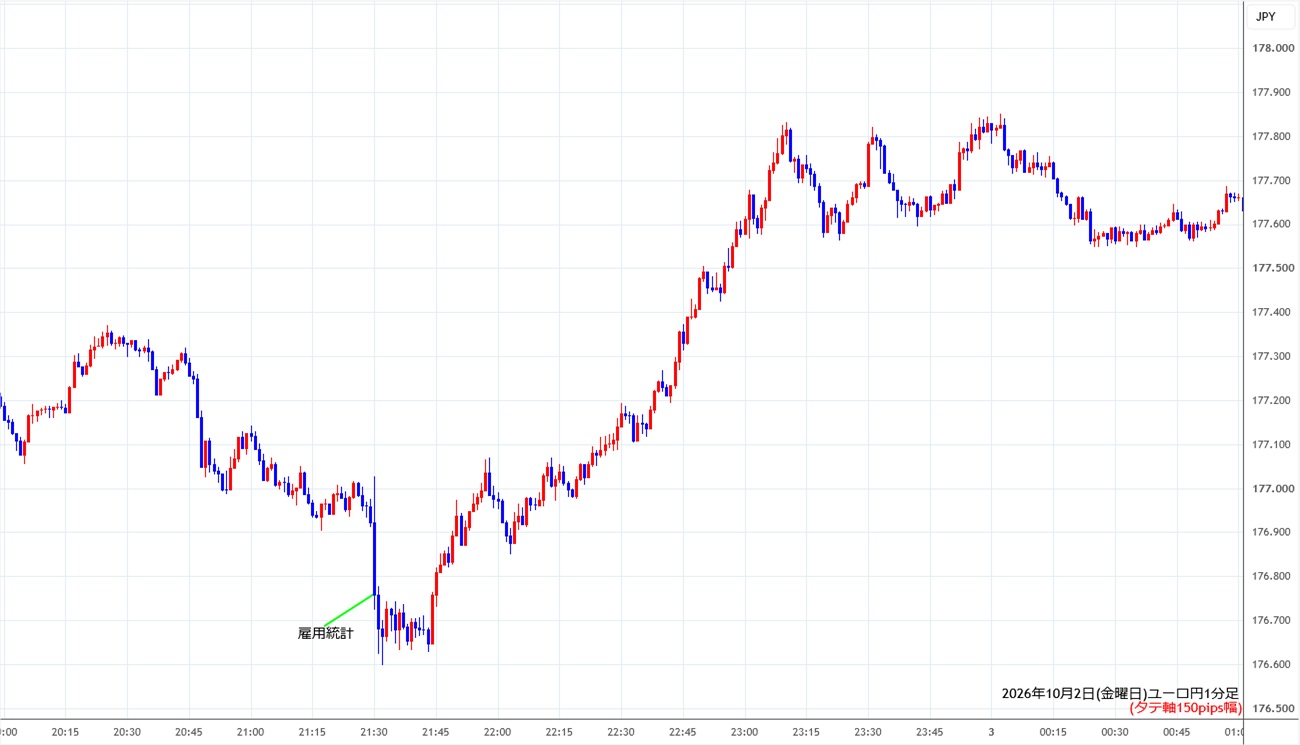Image resolution: width=1300 pixels, height=745 pixels.
Task: Click the 176.500 price axis label
Action: click(1272, 708)
